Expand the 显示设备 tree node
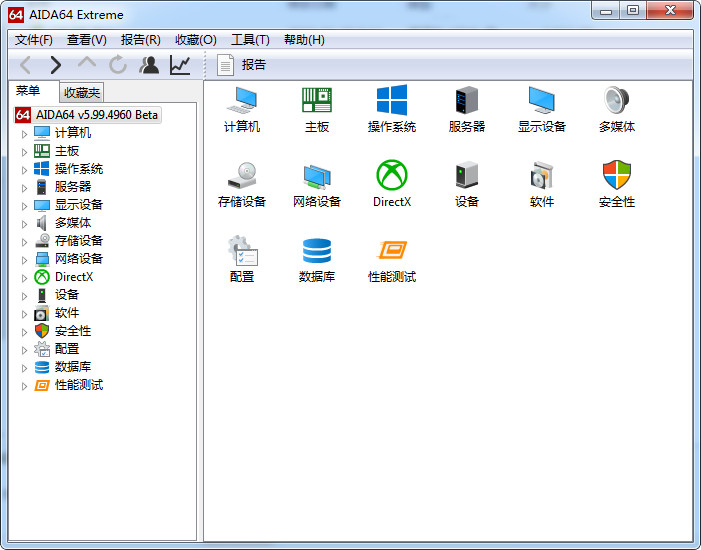701x550 pixels. pyautogui.click(x=24, y=206)
